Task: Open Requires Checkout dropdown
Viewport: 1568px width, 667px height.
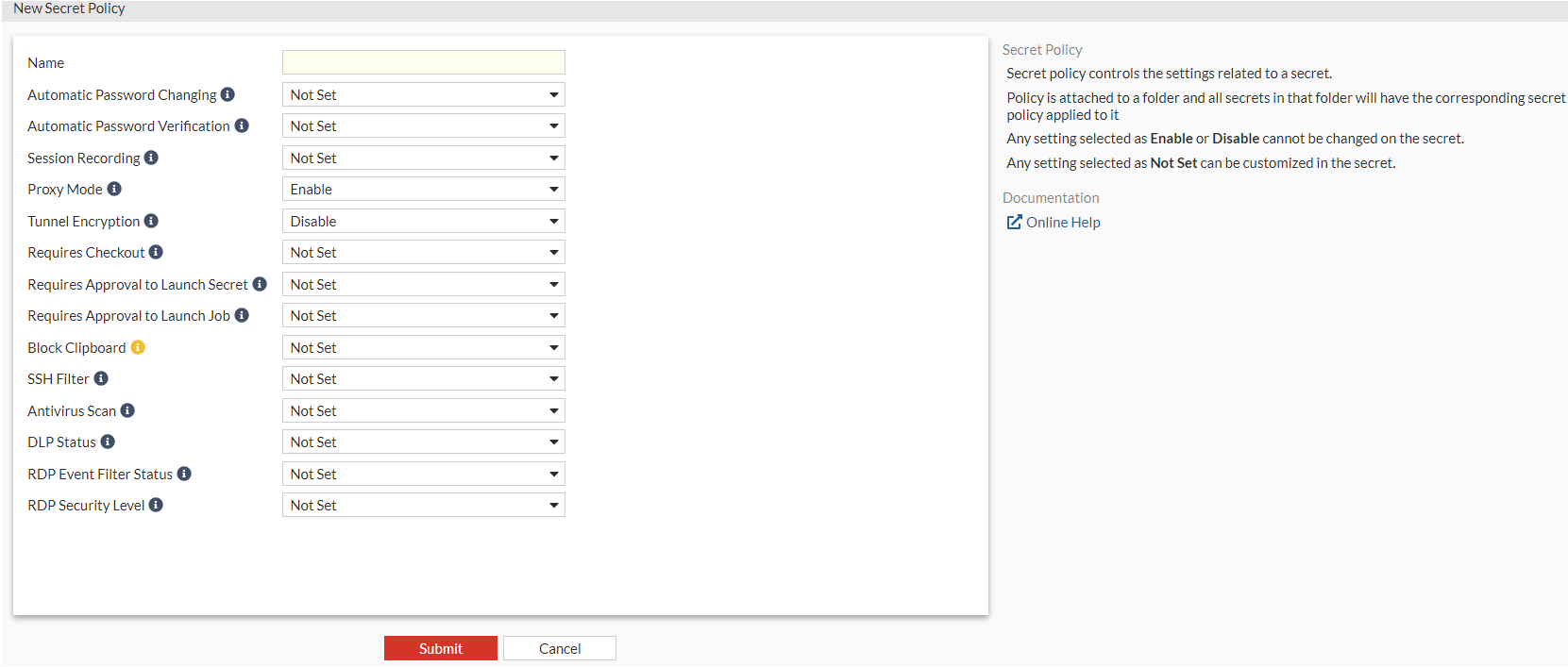Action: click(424, 252)
